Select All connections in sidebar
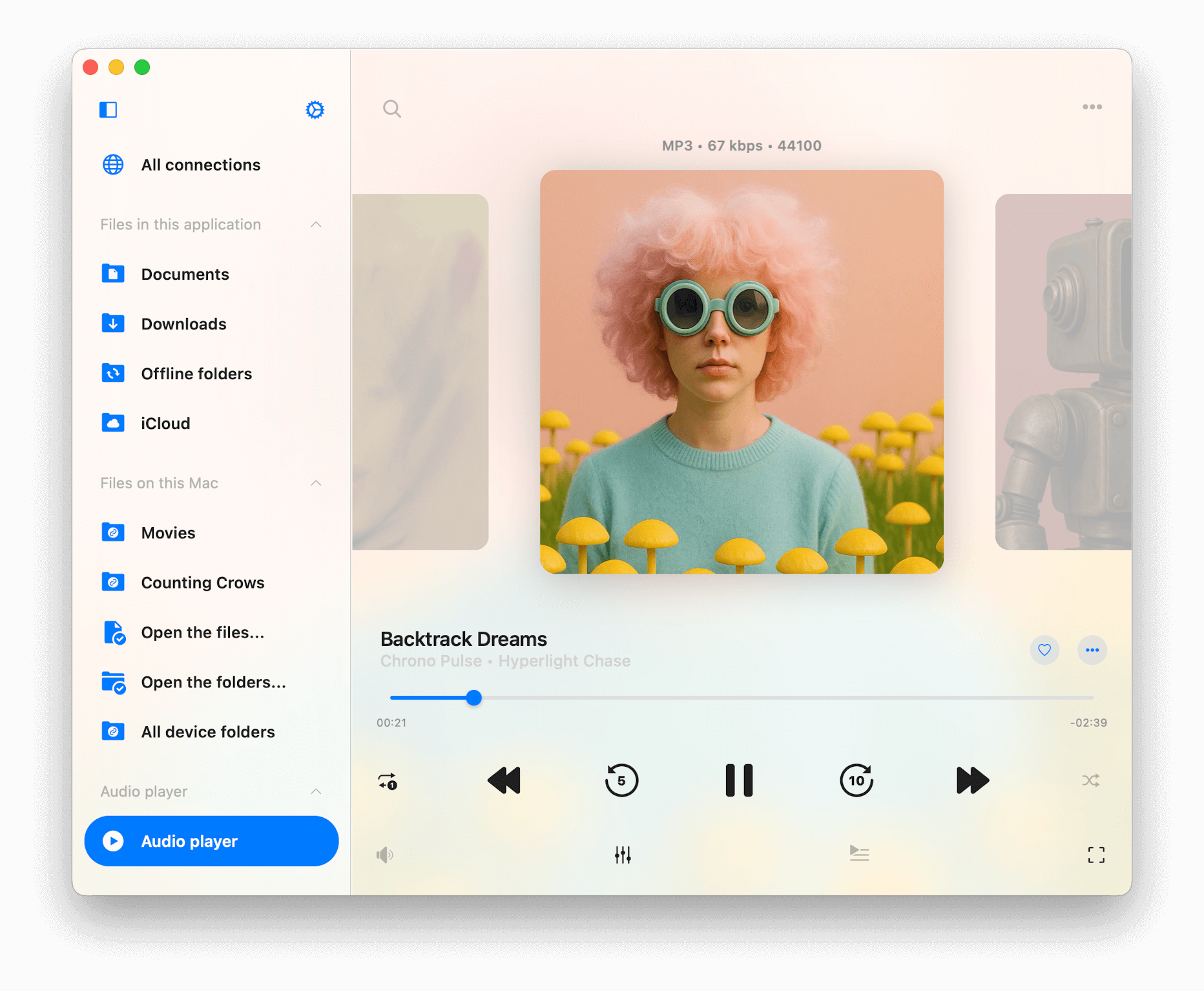This screenshot has width=1204, height=991. tap(200, 165)
